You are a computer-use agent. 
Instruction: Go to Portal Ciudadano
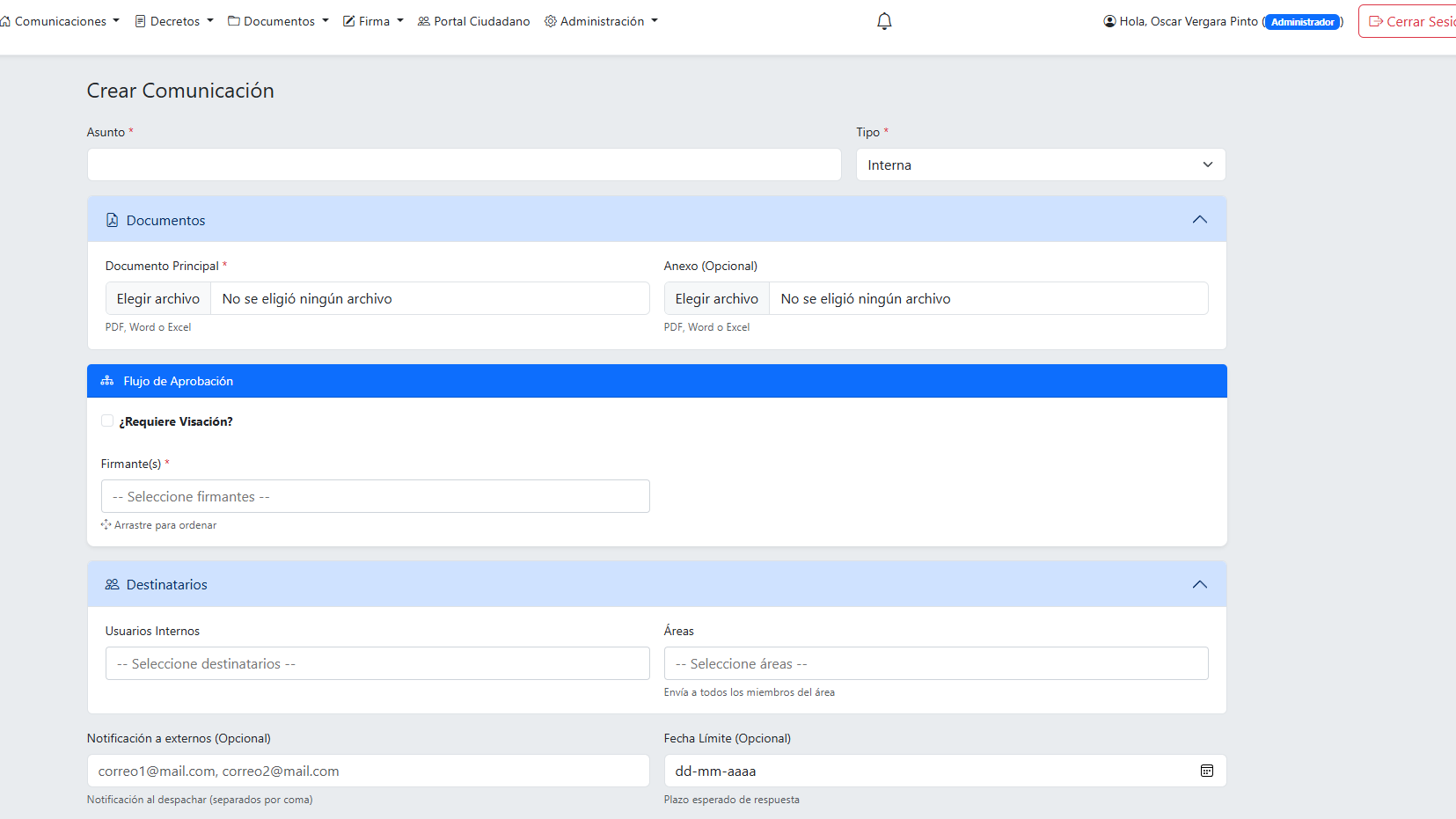point(473,21)
